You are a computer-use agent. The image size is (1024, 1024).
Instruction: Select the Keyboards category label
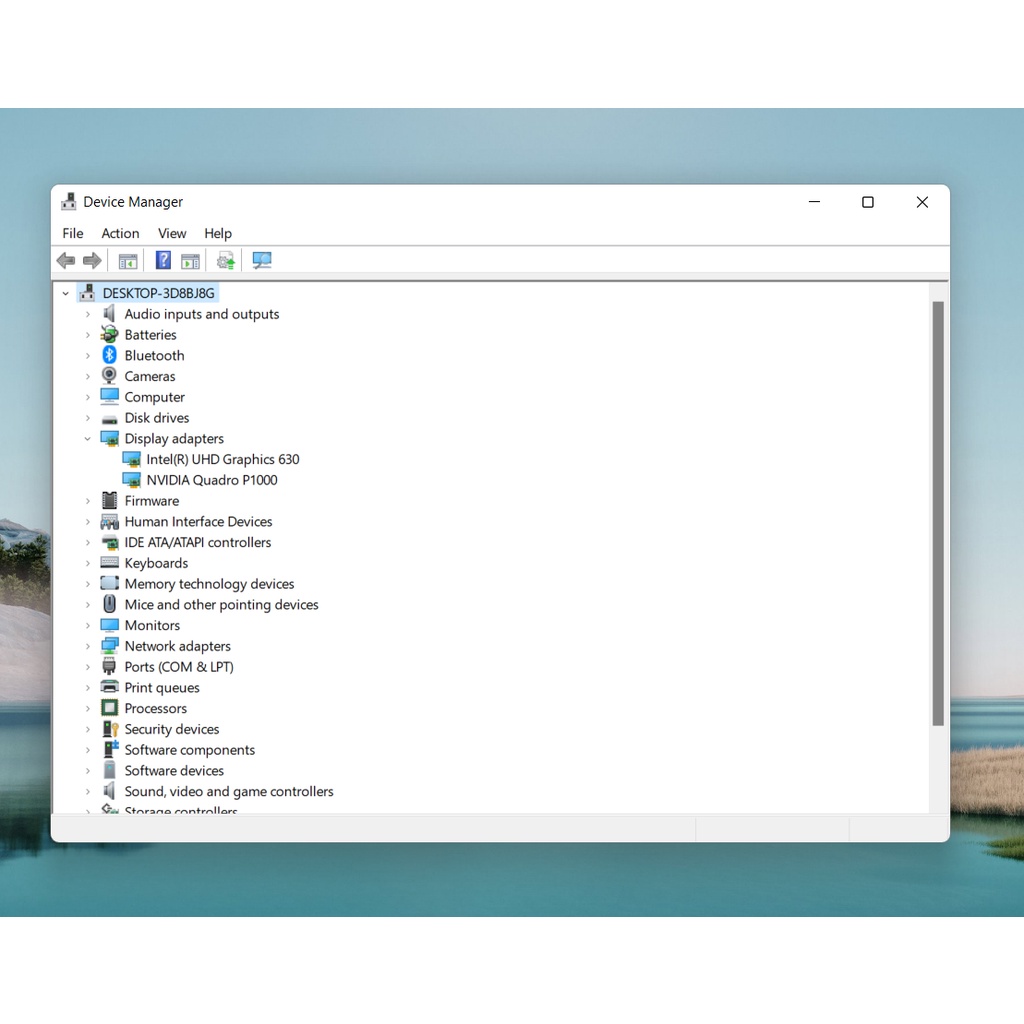coord(156,564)
